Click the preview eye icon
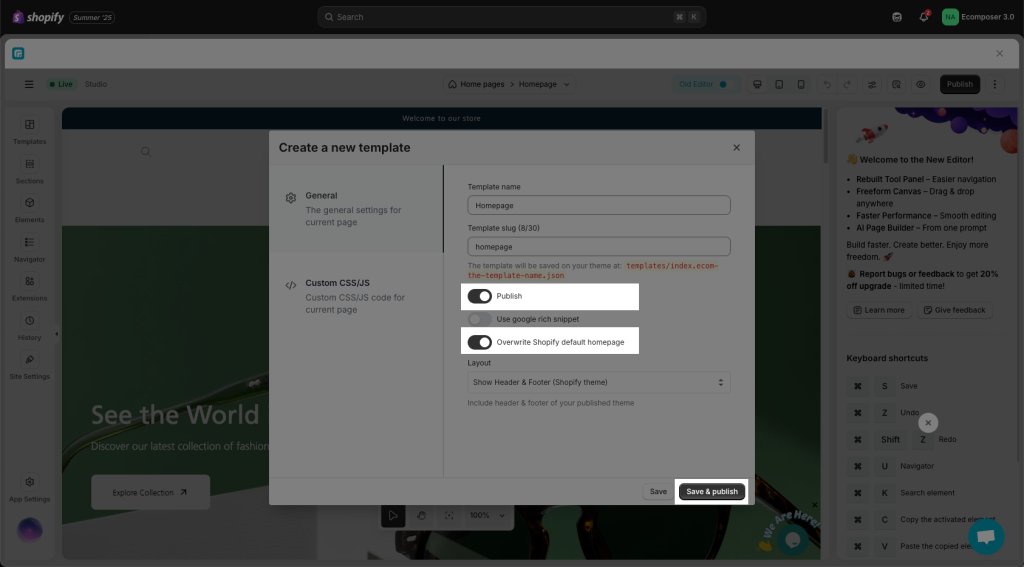 tap(921, 84)
